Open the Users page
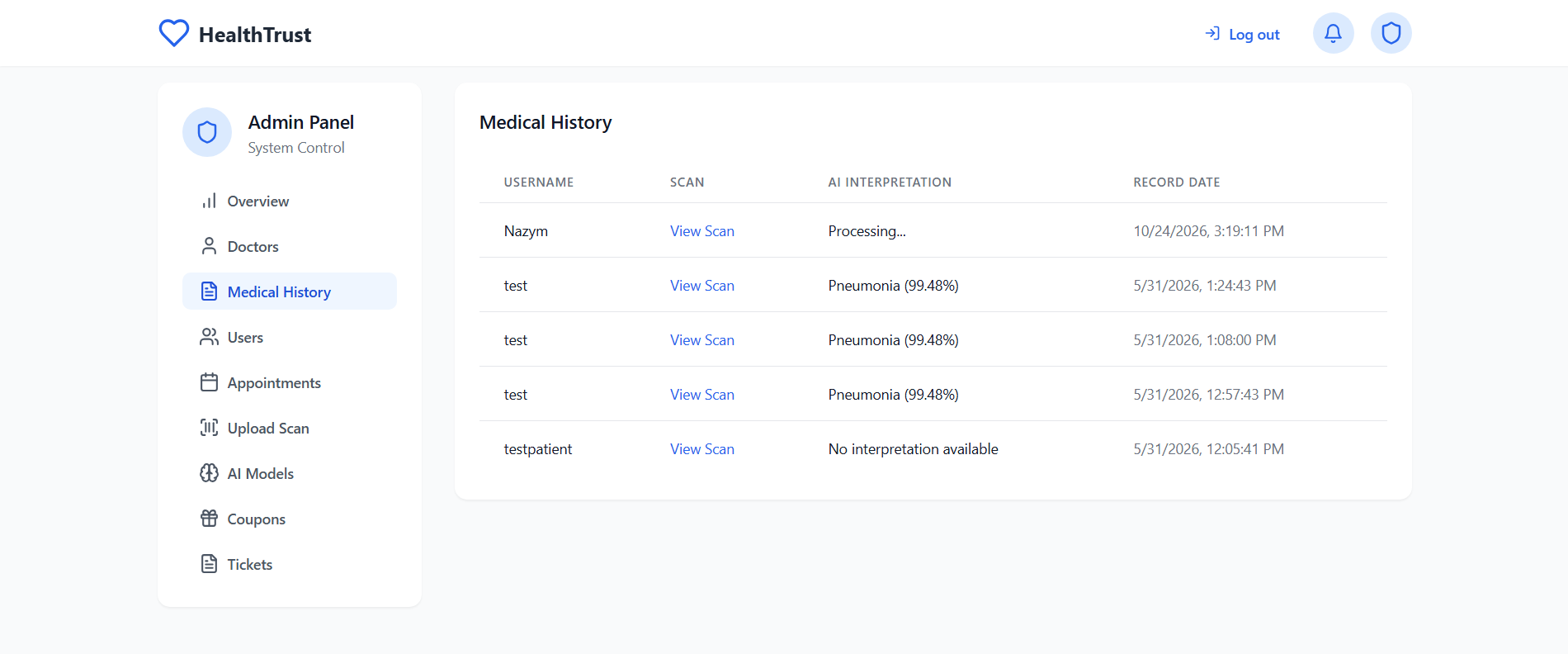The image size is (1568, 654). coord(290,337)
